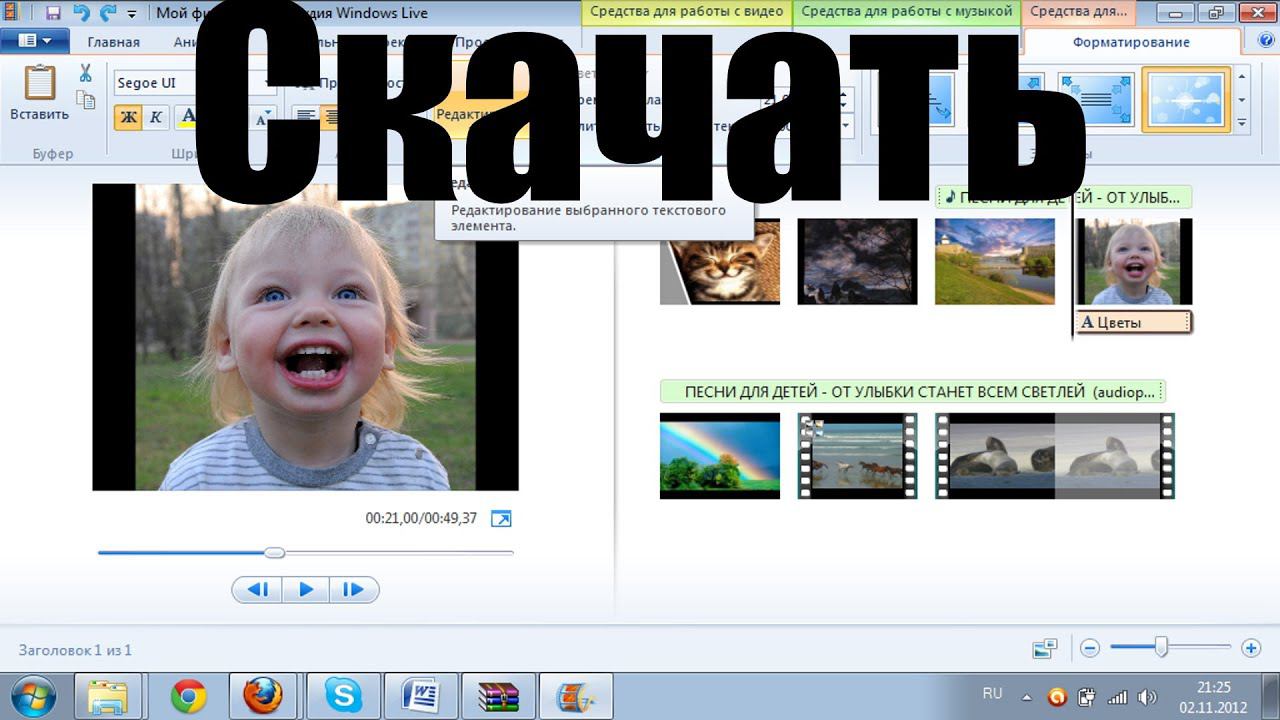Screen dimensions: 1280x720
Task: Expand the full text effects gallery
Action: [x=1242, y=123]
